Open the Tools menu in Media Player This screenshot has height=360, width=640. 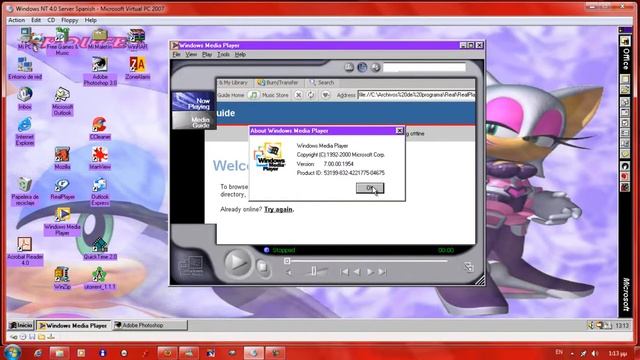point(223,54)
